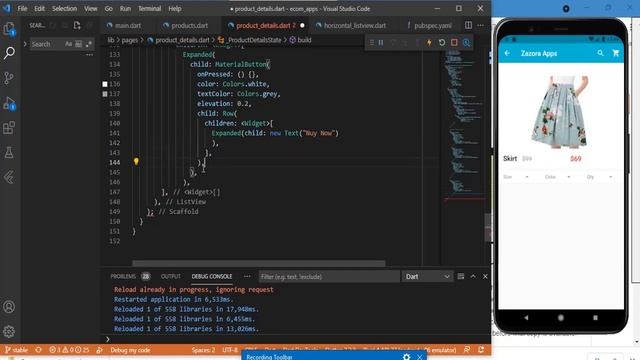Open the Testing flask view
Viewport: 640px width, 360px height.
tap(9, 153)
